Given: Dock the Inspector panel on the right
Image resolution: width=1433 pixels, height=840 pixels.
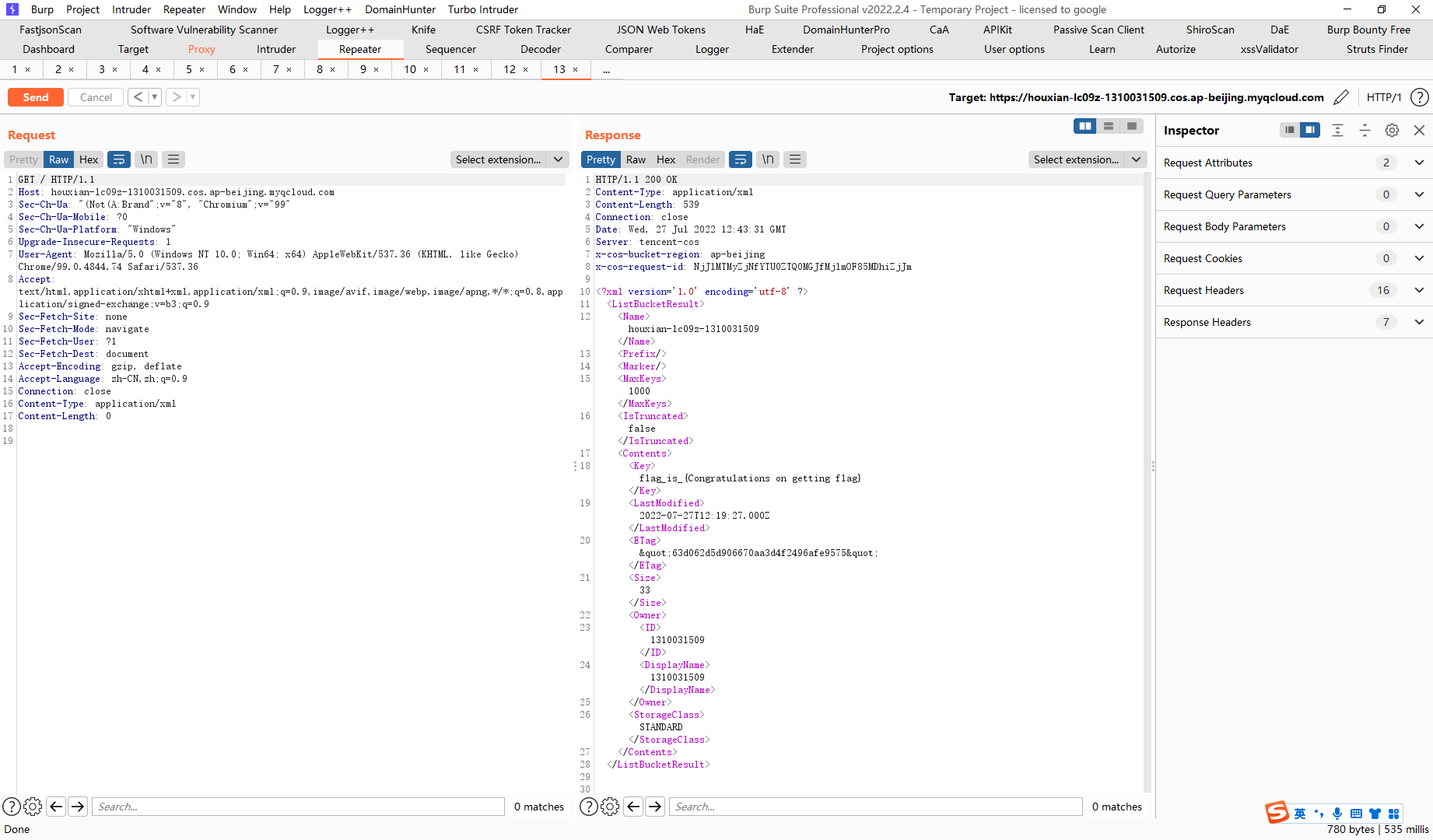Looking at the screenshot, I should pyautogui.click(x=1310, y=130).
